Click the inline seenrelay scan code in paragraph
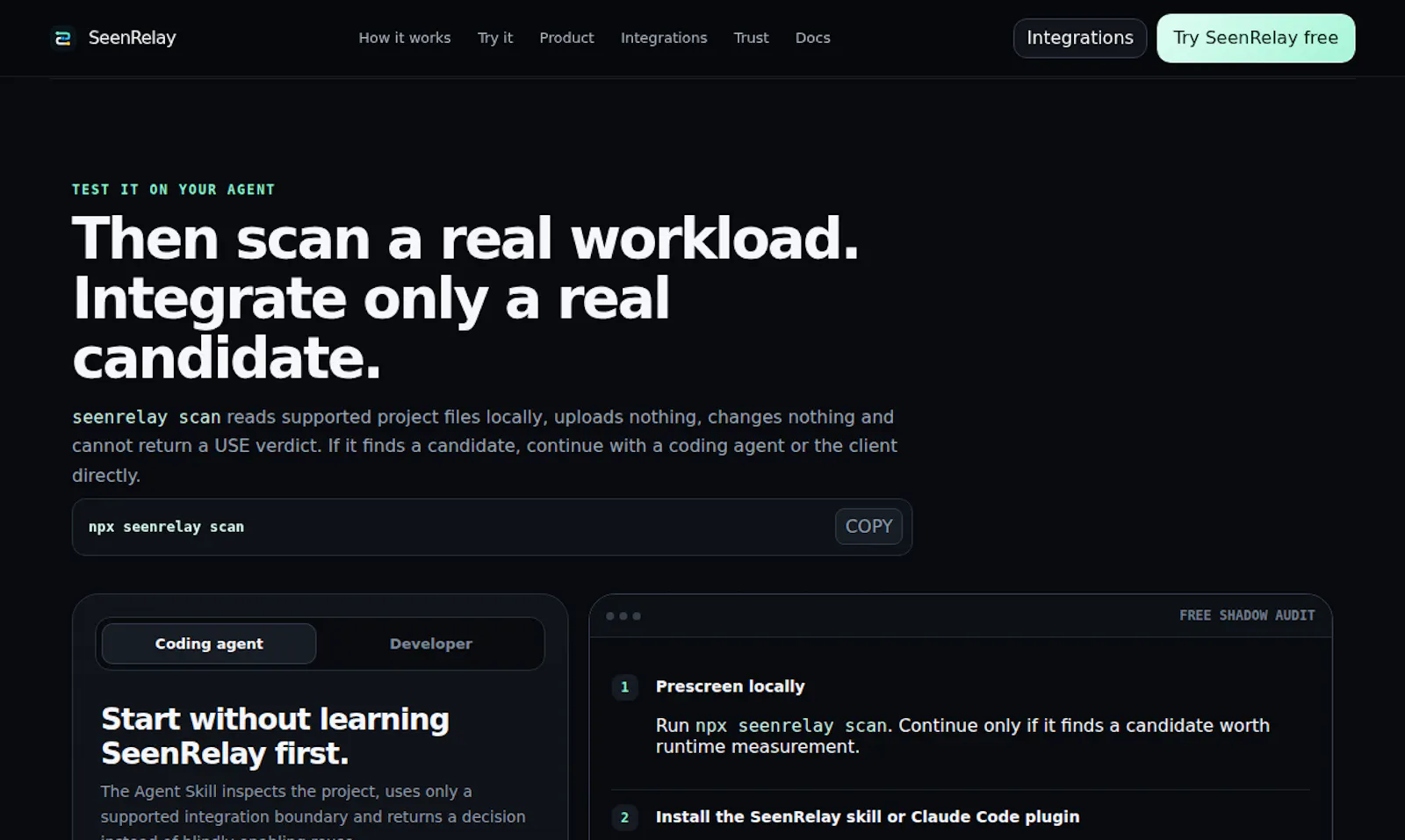 pos(146,417)
